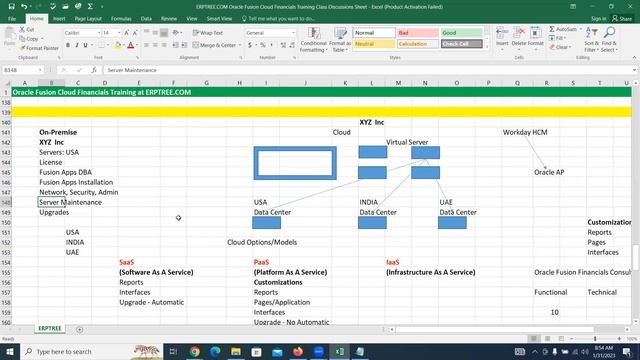Decrease the font size
Viewport: 640px width, 360px height.
(x=135, y=33)
